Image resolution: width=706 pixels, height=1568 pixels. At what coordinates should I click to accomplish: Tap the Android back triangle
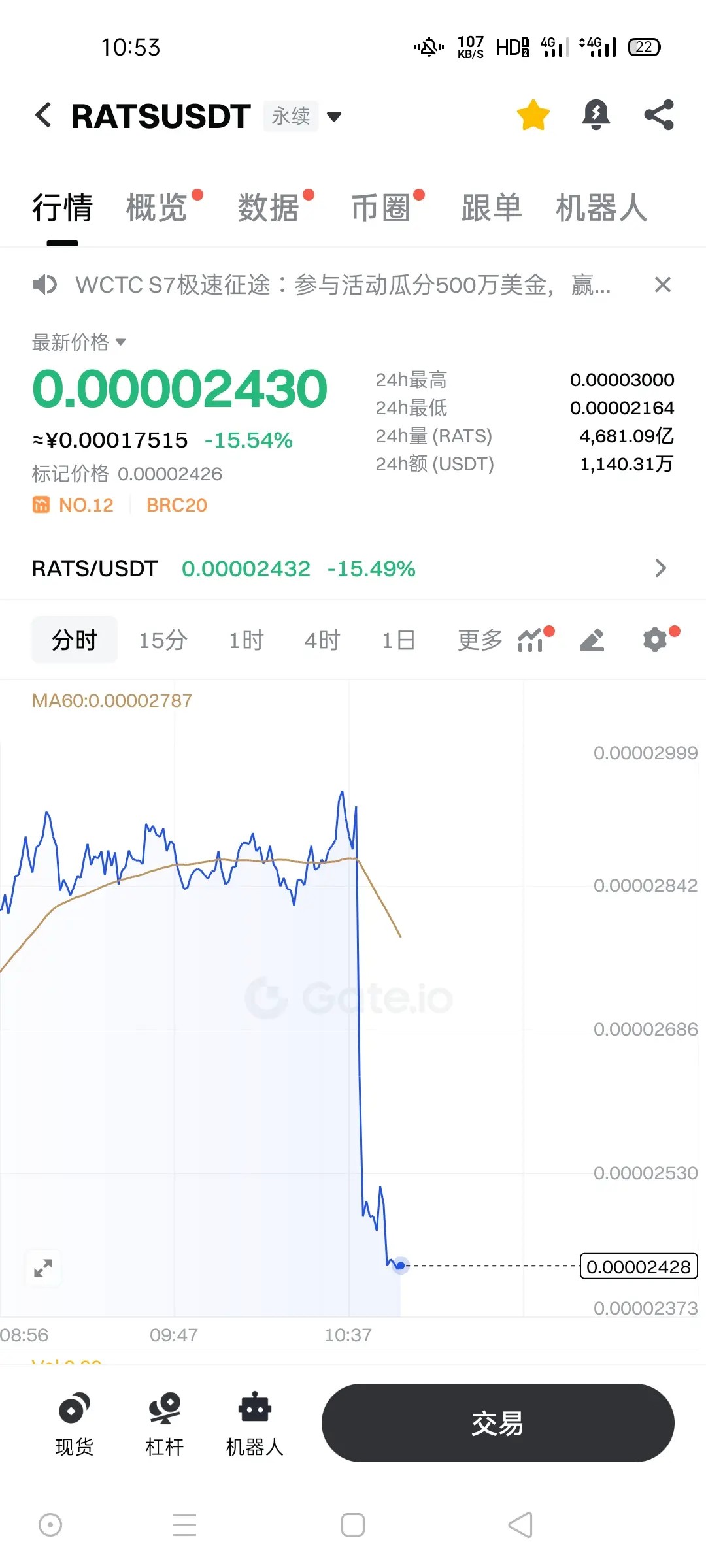[521, 1526]
